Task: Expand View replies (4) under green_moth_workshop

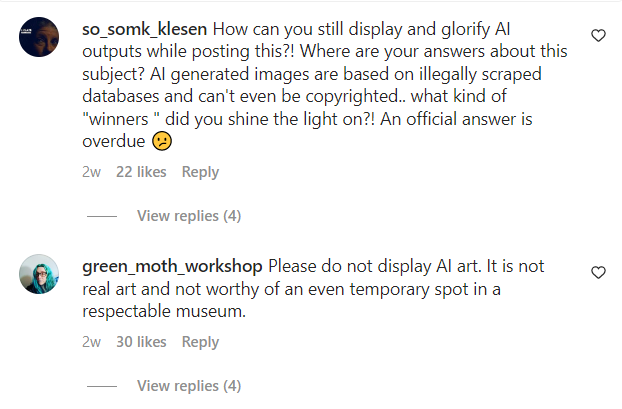Action: coord(189,386)
